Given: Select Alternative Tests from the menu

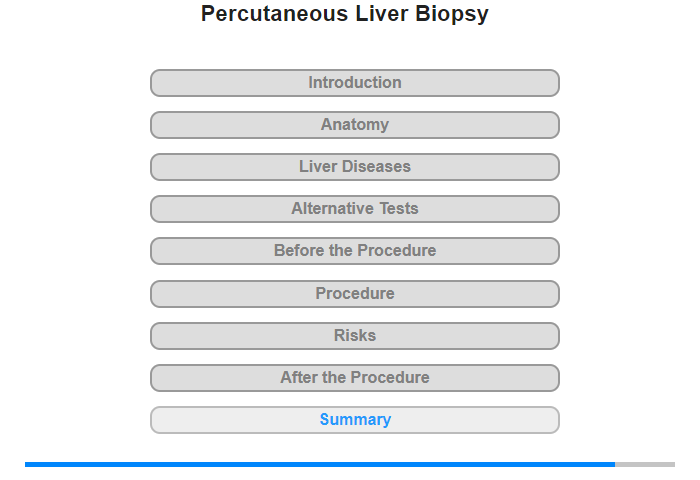Looking at the screenshot, I should [x=354, y=209].
